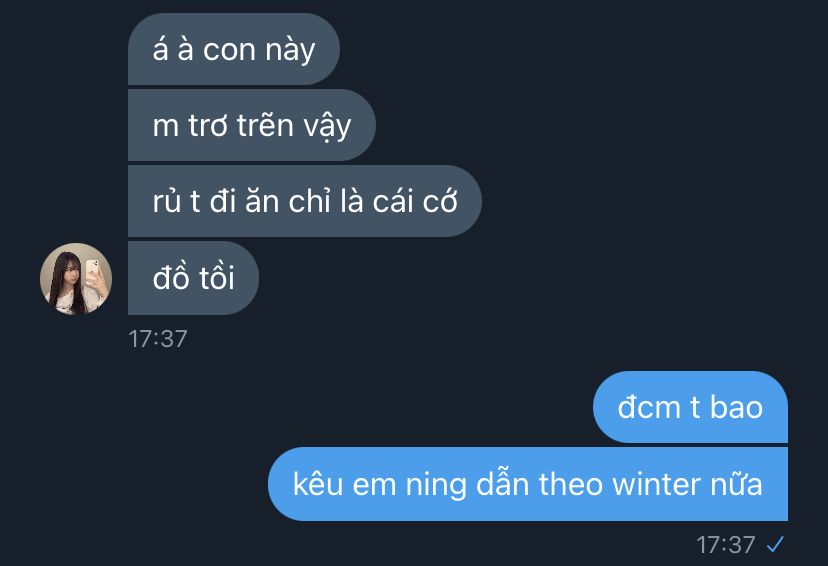Select the 'á à con này' message bubble
The width and height of the screenshot is (828, 566).
tap(234, 50)
